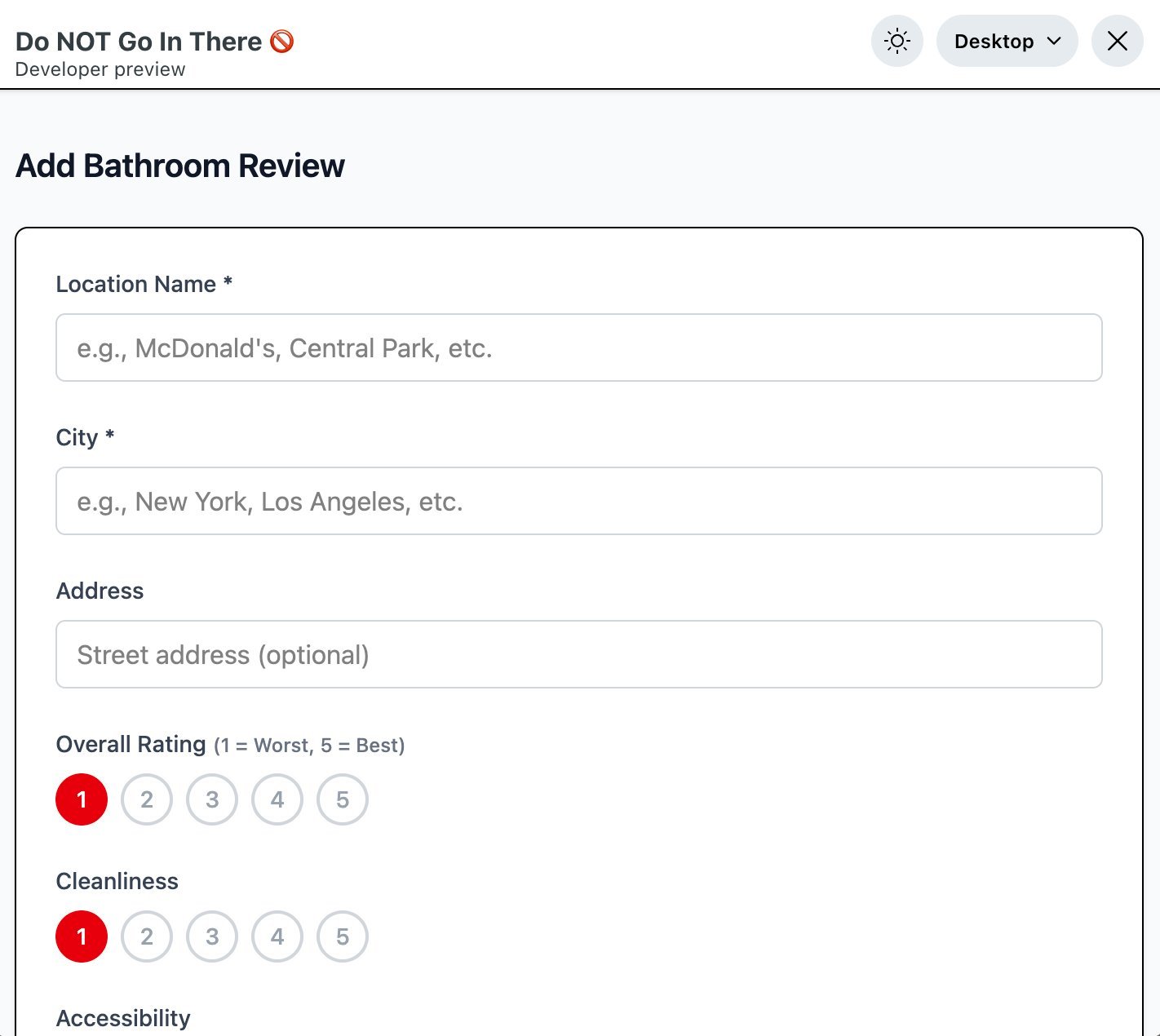Open the Desktop viewport dropdown

1006,41
